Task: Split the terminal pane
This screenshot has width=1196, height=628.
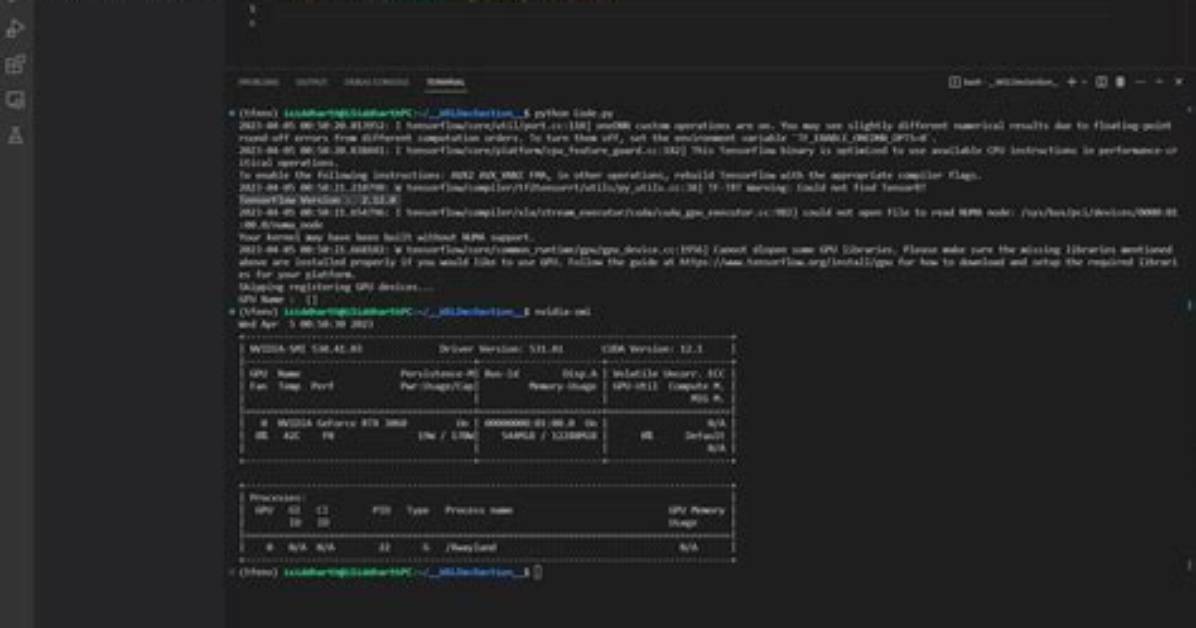Action: coord(1101,82)
